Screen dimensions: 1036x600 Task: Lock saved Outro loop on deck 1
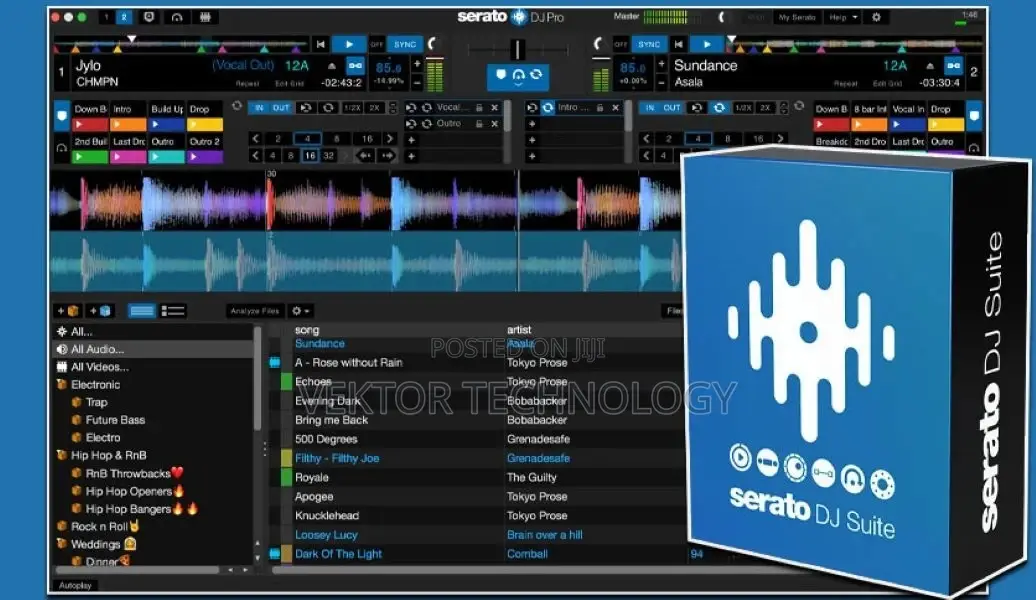coord(479,124)
